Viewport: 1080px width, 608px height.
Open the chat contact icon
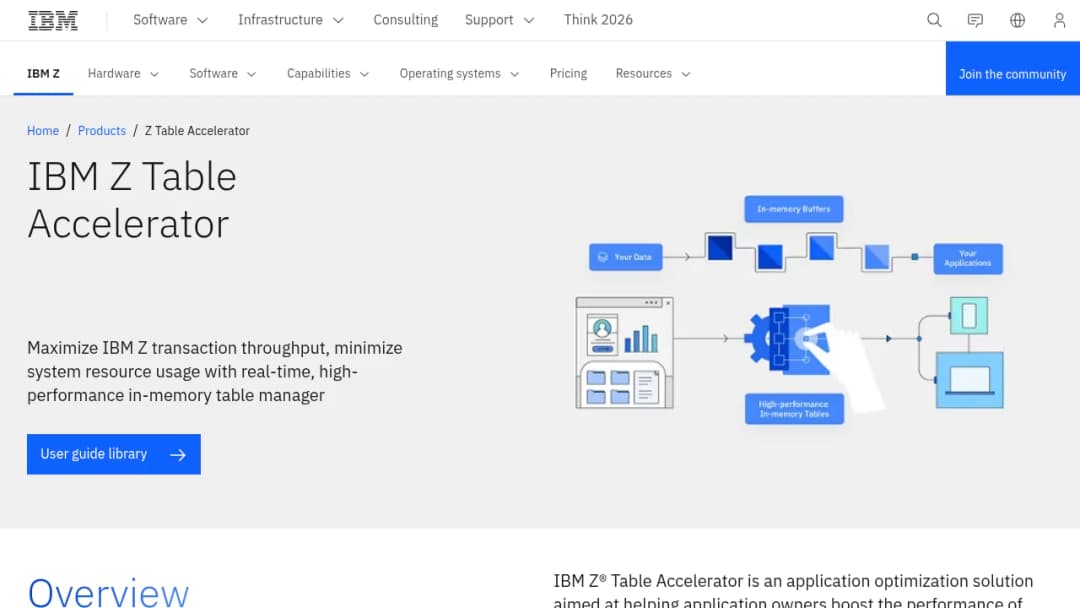point(975,20)
